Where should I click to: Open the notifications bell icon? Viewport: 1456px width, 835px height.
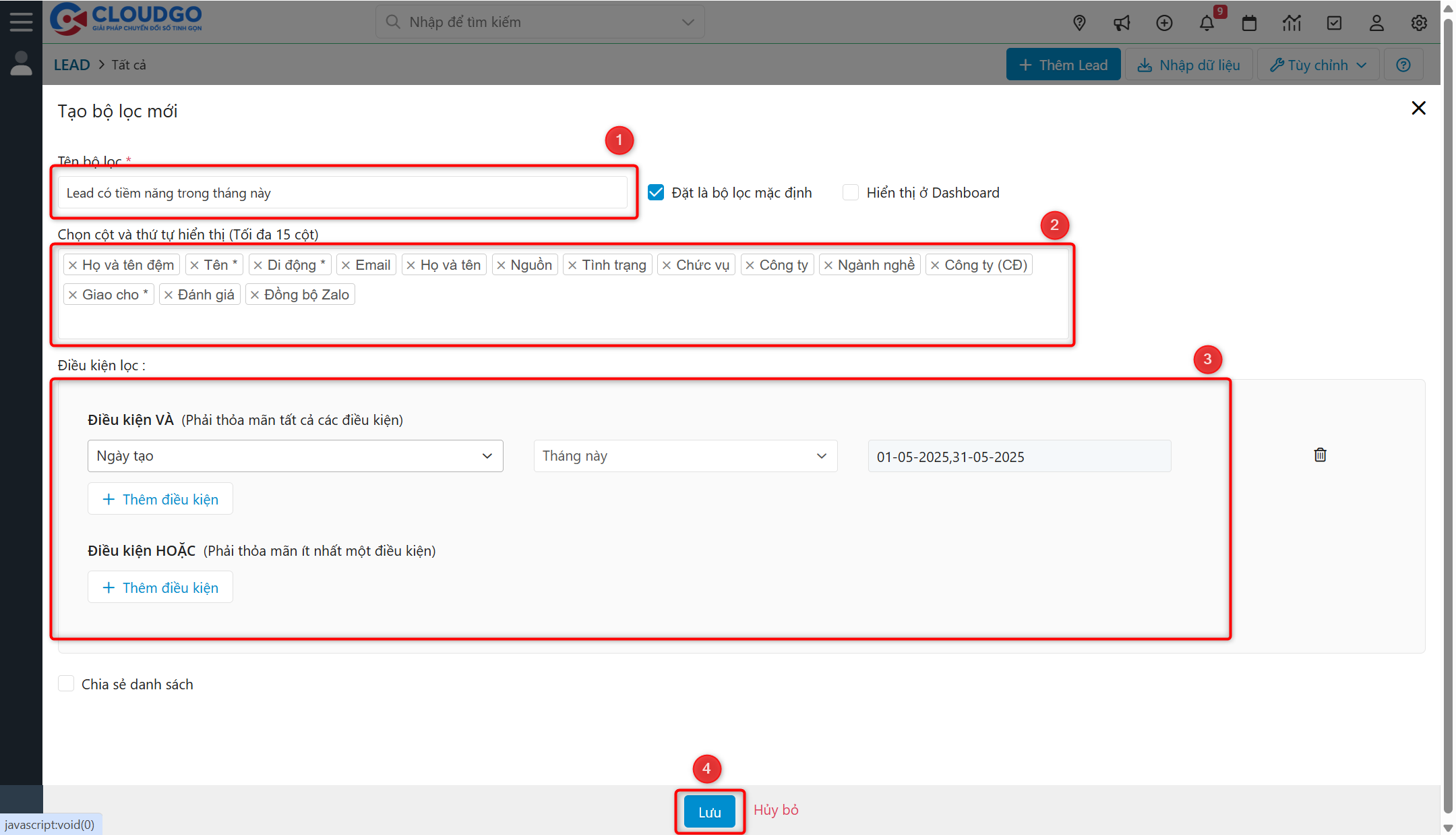click(x=1207, y=23)
